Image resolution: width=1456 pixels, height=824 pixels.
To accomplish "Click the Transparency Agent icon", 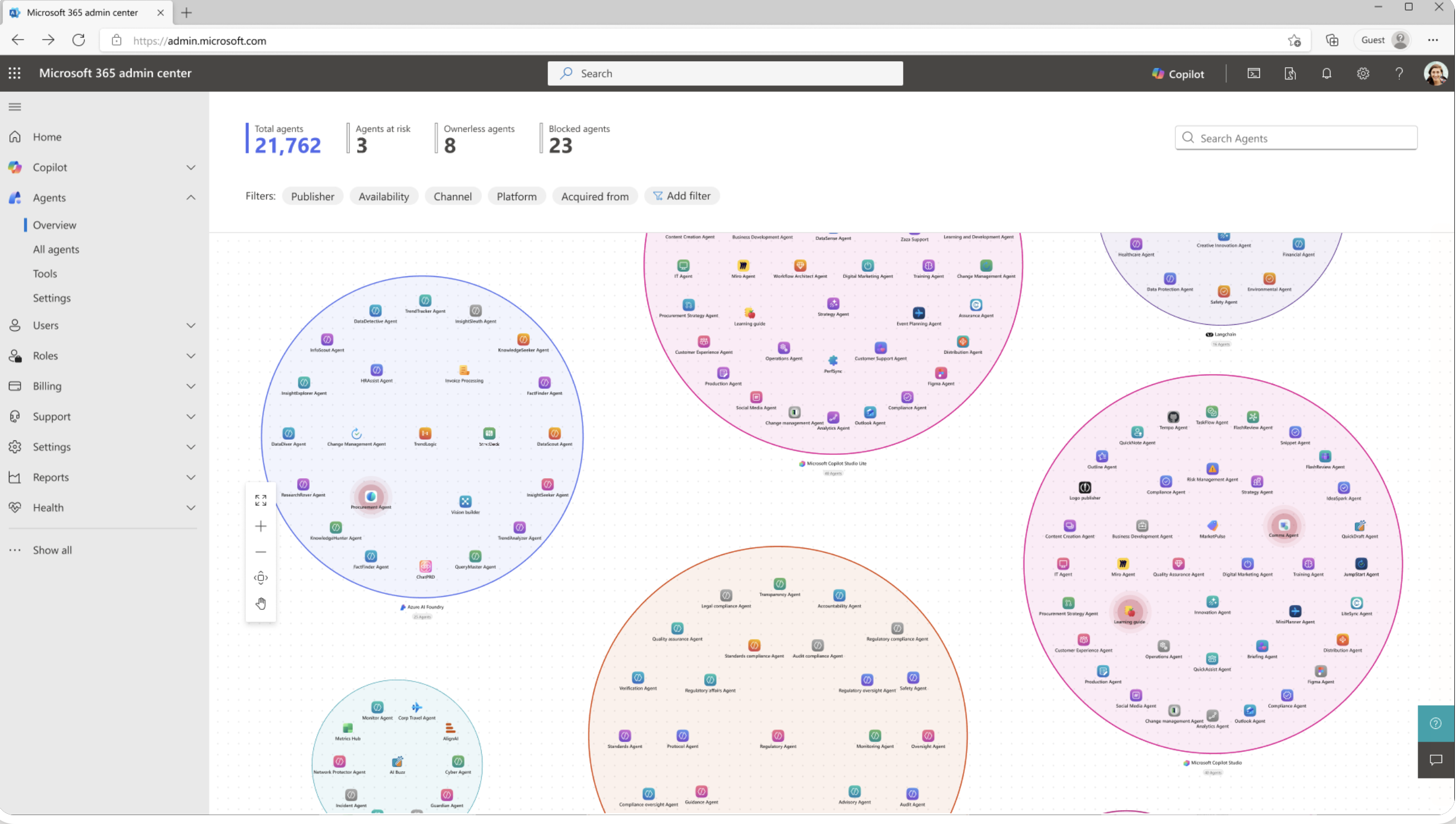I will pos(780,583).
